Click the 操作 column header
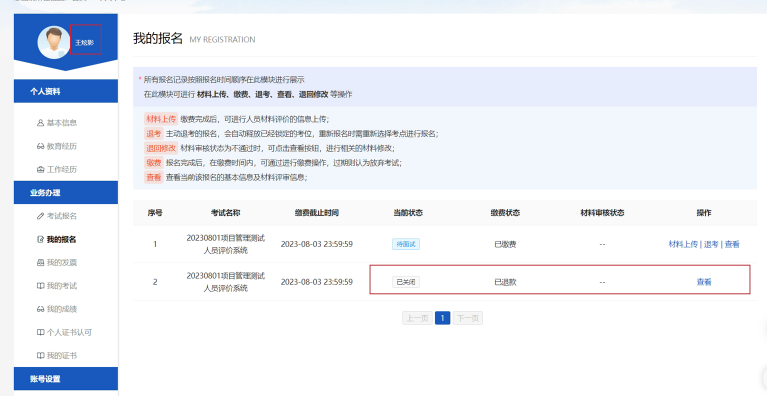The height and width of the screenshot is (396, 767). click(x=704, y=213)
